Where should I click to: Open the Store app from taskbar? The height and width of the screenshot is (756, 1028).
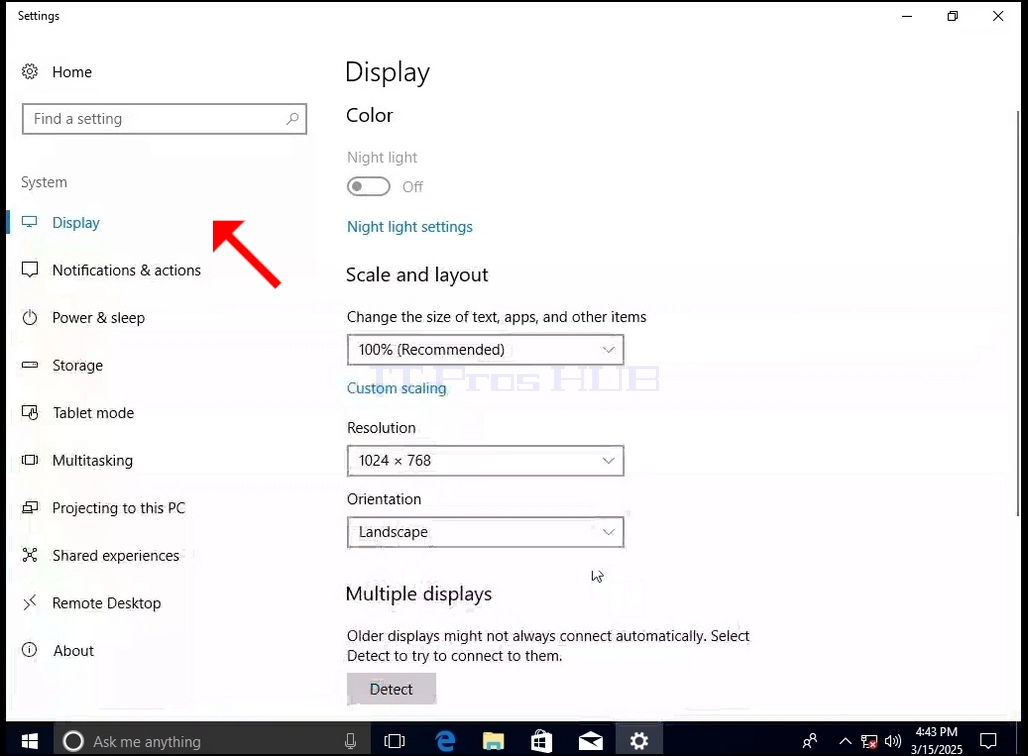coord(541,741)
